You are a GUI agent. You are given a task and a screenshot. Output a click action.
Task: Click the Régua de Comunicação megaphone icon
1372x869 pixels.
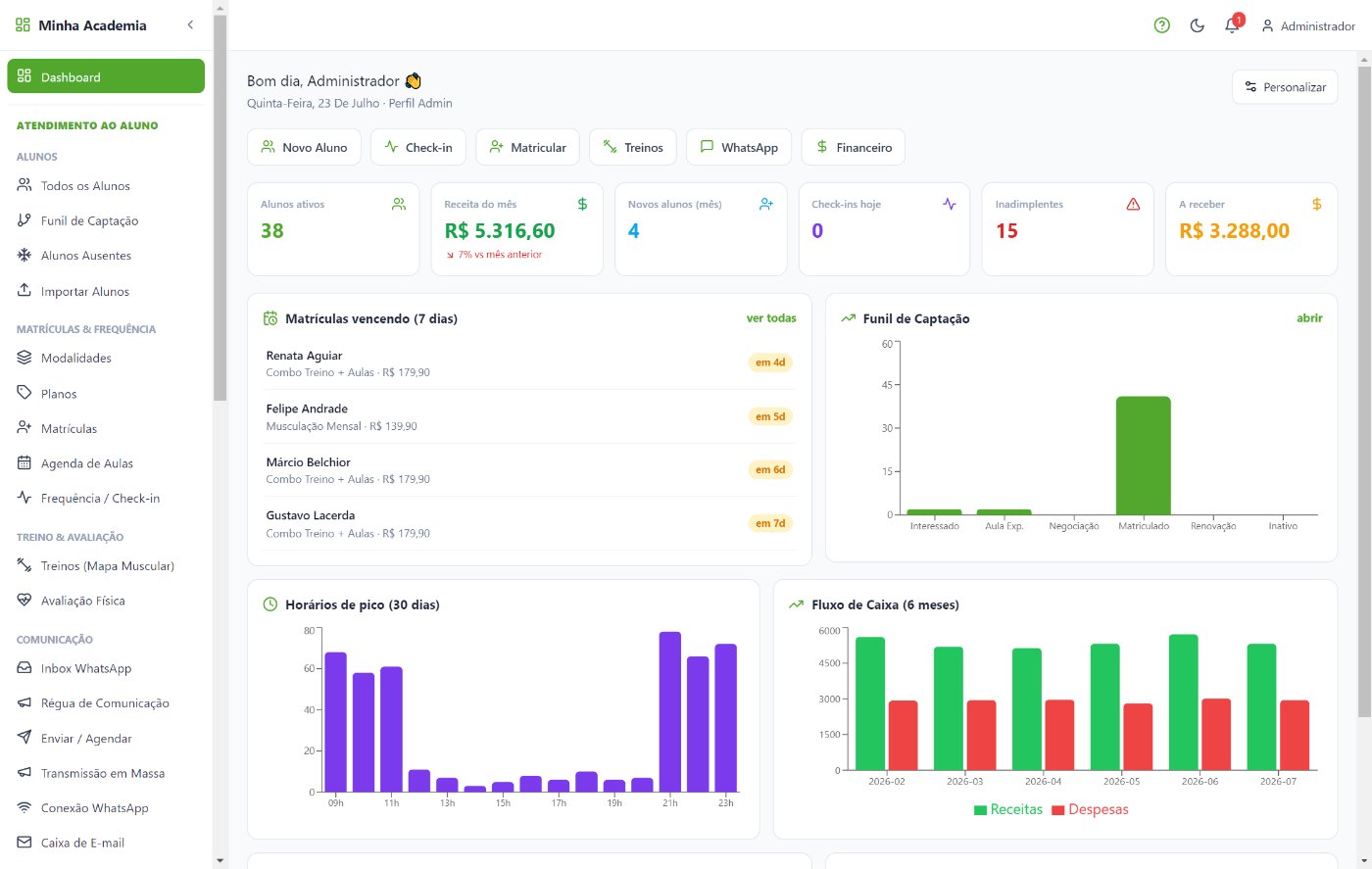[x=24, y=702]
